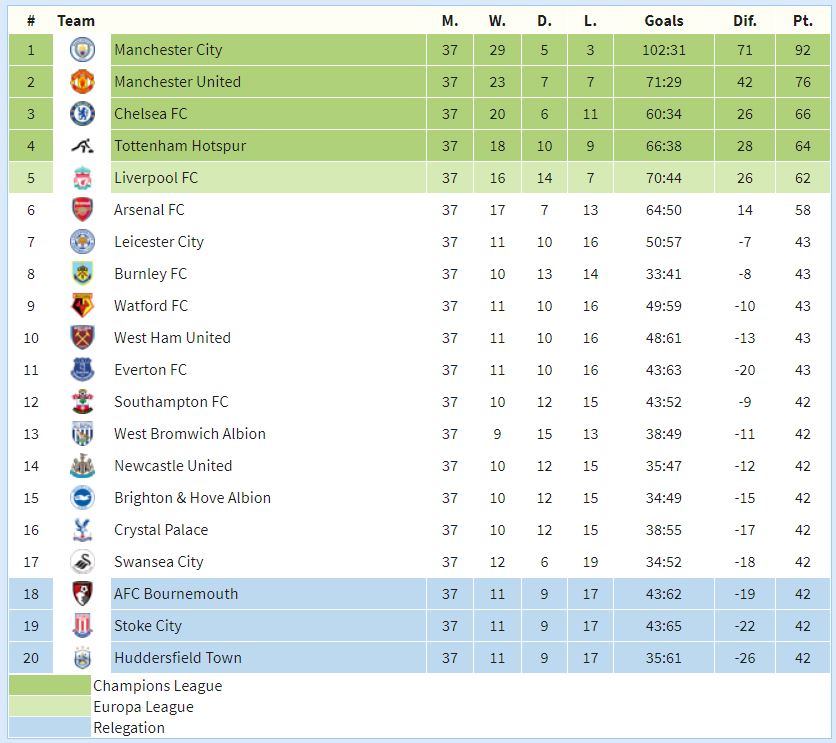Click the West Ham United crest
The height and width of the screenshot is (743, 836).
[83, 337]
